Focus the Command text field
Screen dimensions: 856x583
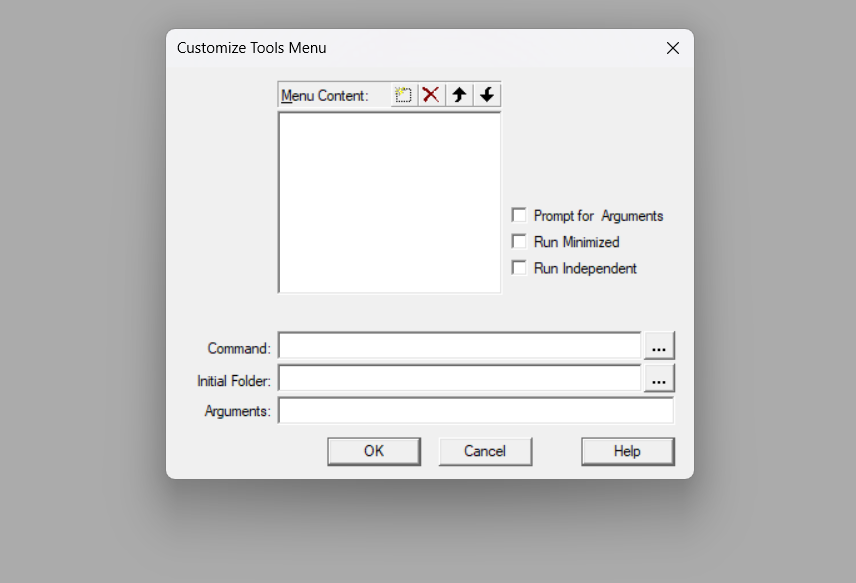point(459,346)
